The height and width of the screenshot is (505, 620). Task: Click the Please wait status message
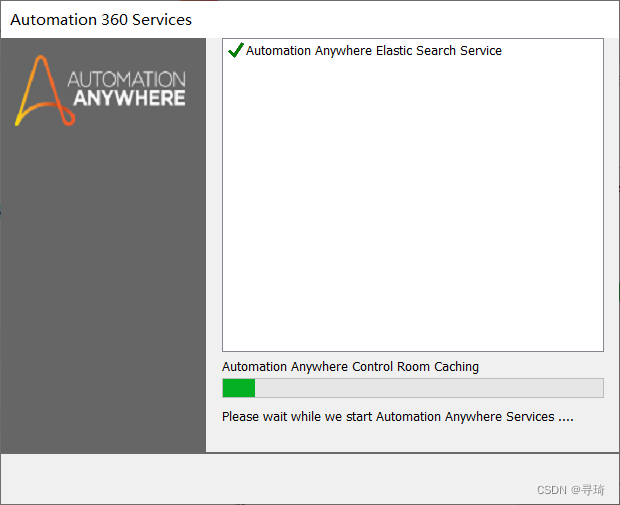tap(398, 416)
